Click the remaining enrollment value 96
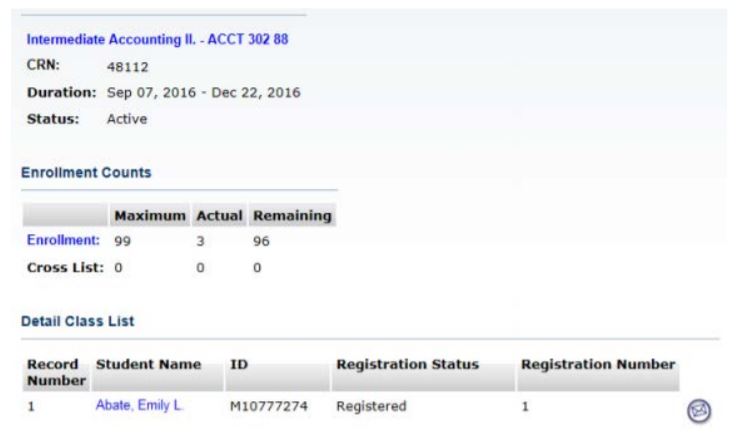 264,241
